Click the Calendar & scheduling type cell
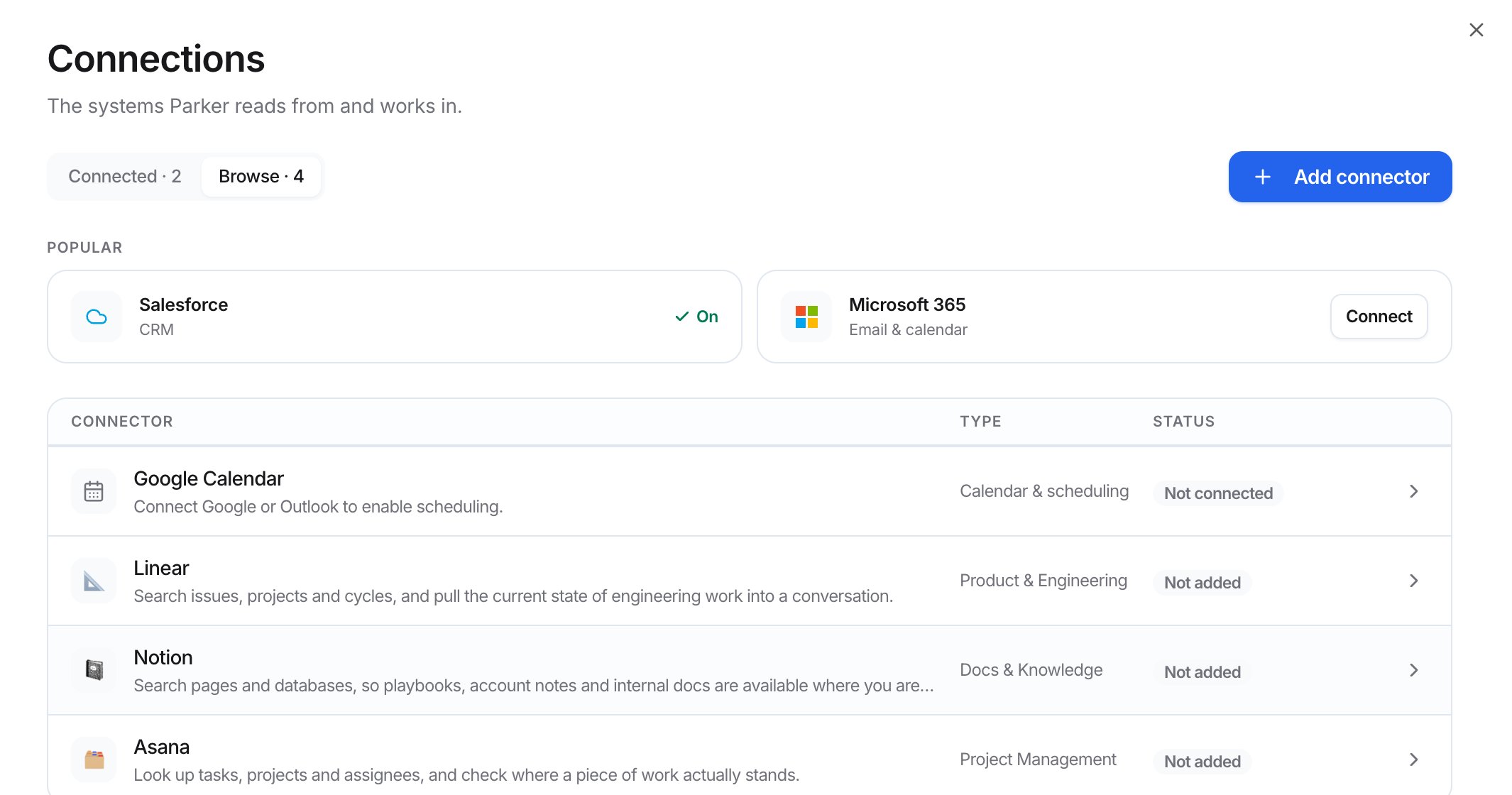 pyautogui.click(x=1044, y=491)
